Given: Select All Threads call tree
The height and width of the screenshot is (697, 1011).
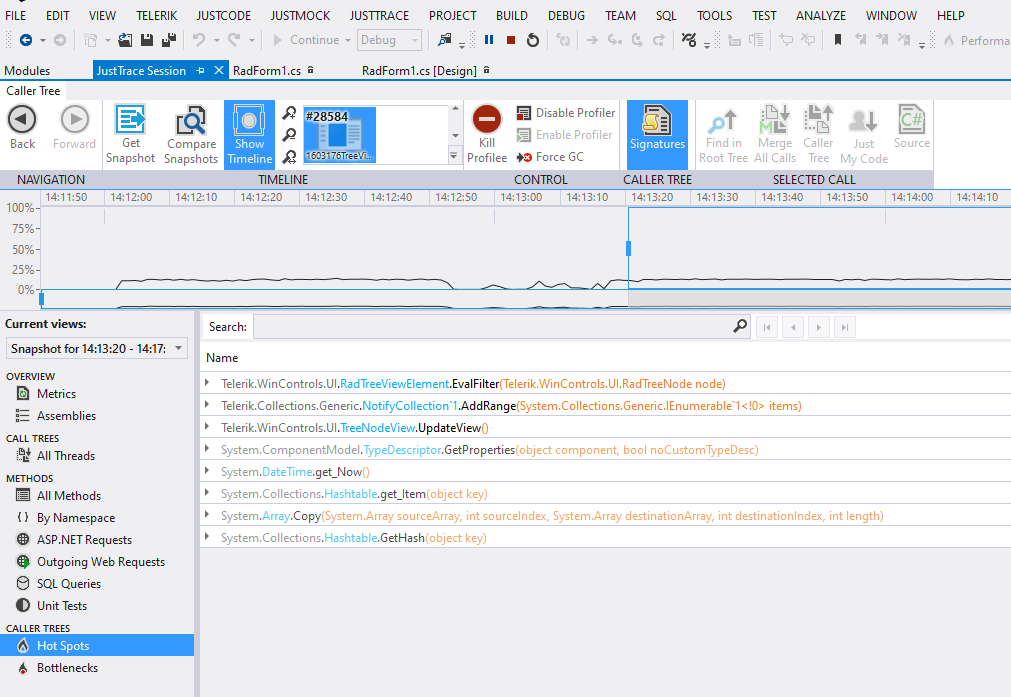Looking at the screenshot, I should point(65,455).
